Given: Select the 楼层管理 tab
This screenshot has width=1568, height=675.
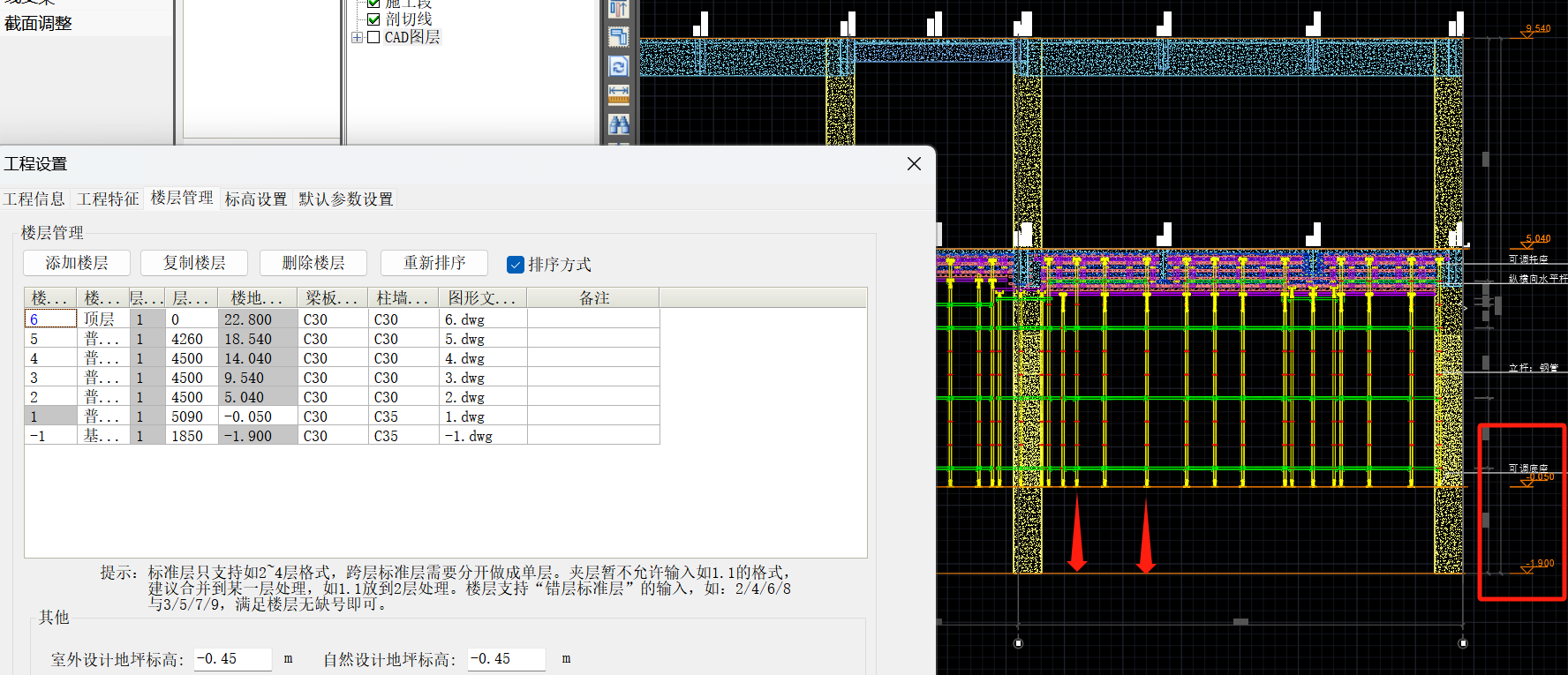Looking at the screenshot, I should pyautogui.click(x=182, y=198).
